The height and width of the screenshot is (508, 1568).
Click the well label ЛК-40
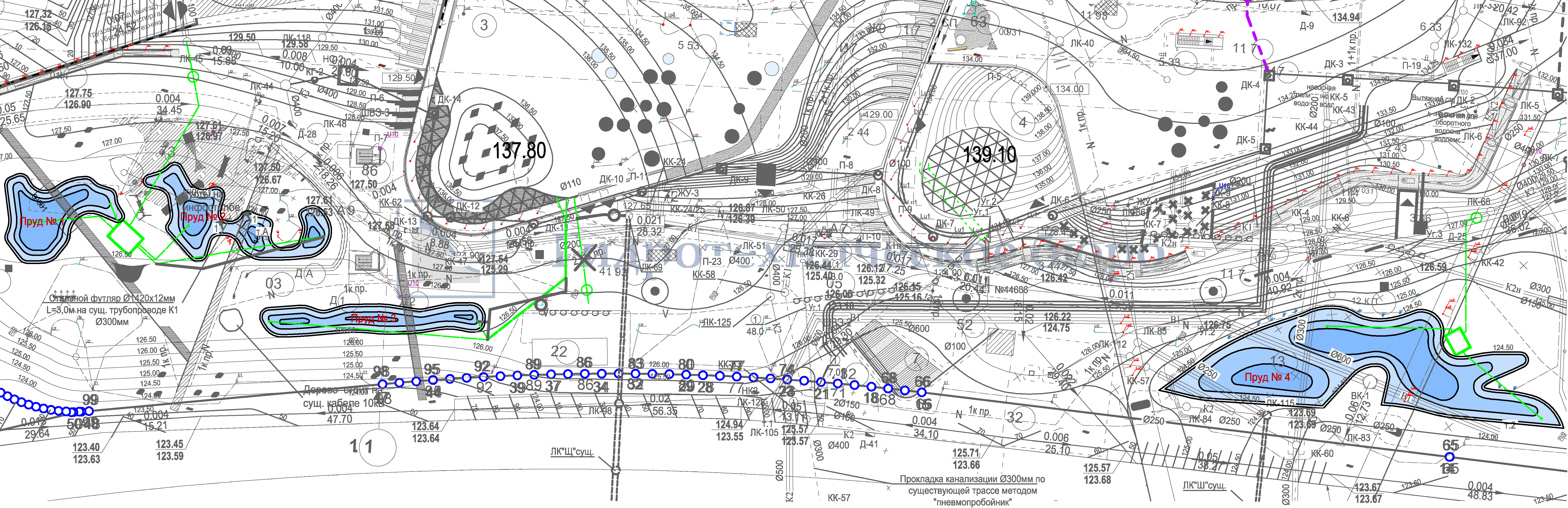pyautogui.click(x=1082, y=43)
